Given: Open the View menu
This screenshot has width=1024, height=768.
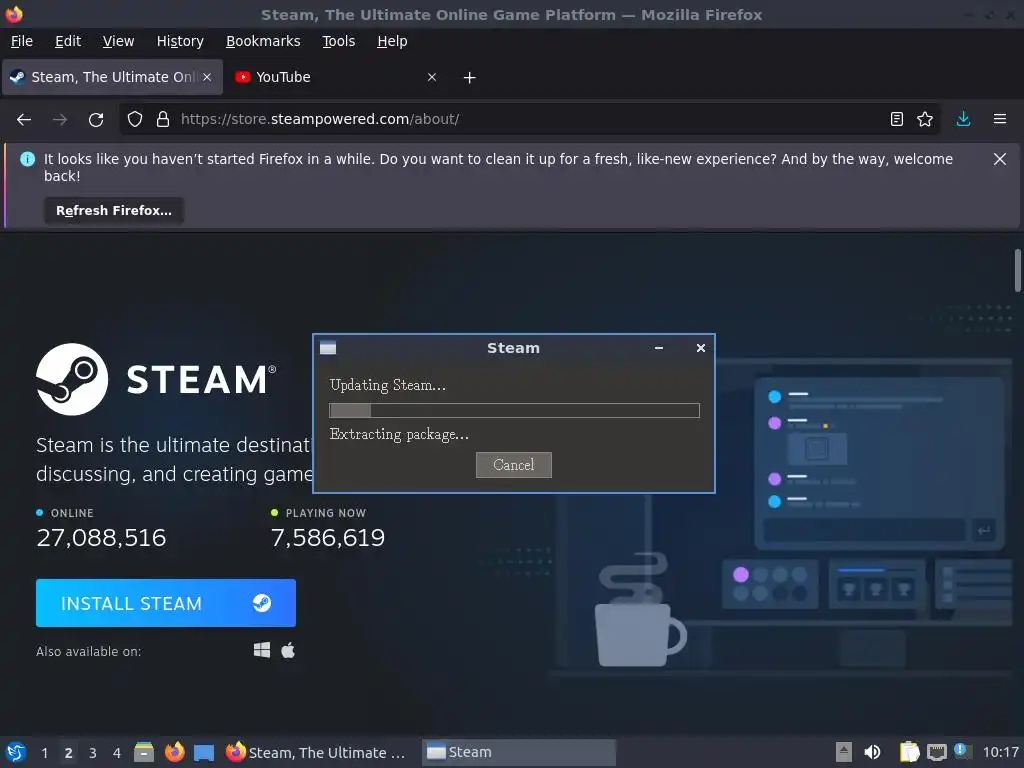Looking at the screenshot, I should (118, 41).
